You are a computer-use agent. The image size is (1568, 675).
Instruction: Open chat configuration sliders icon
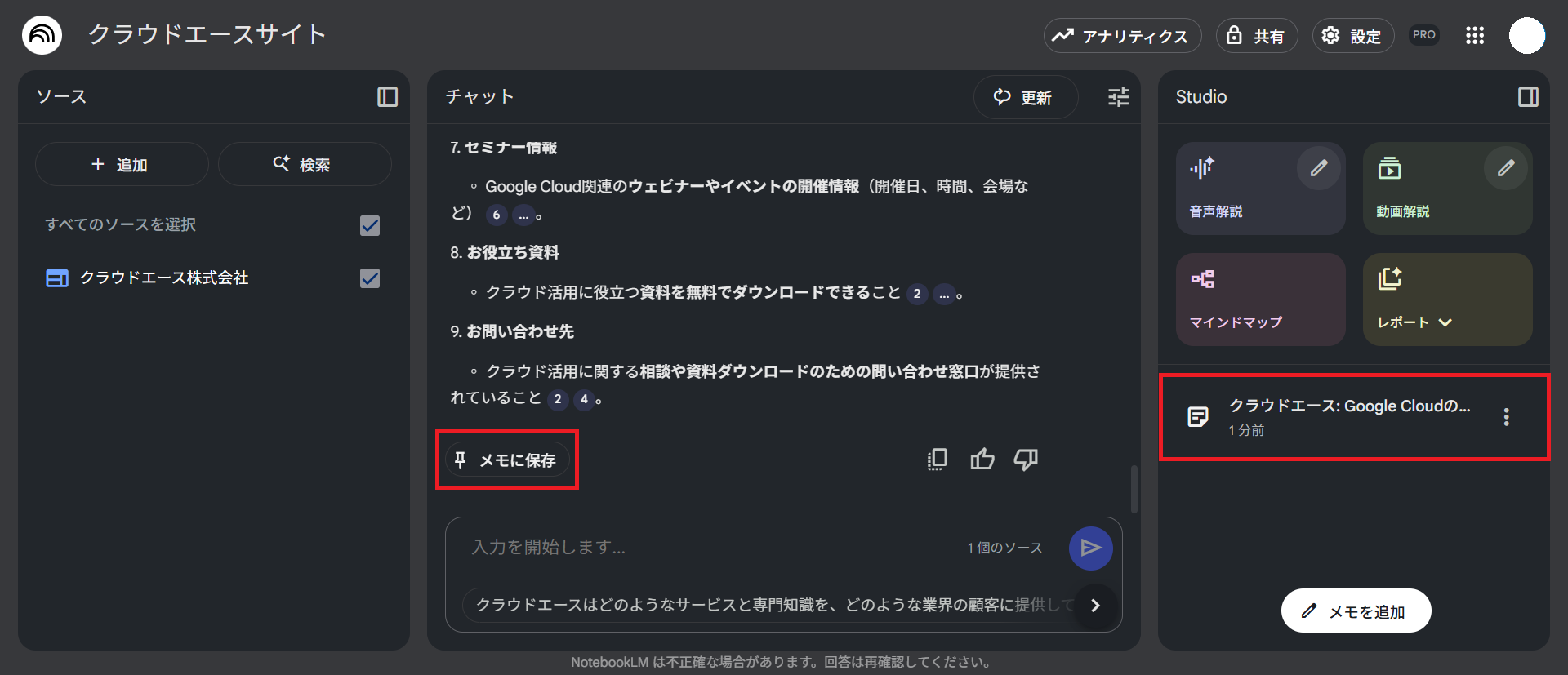tap(1119, 97)
